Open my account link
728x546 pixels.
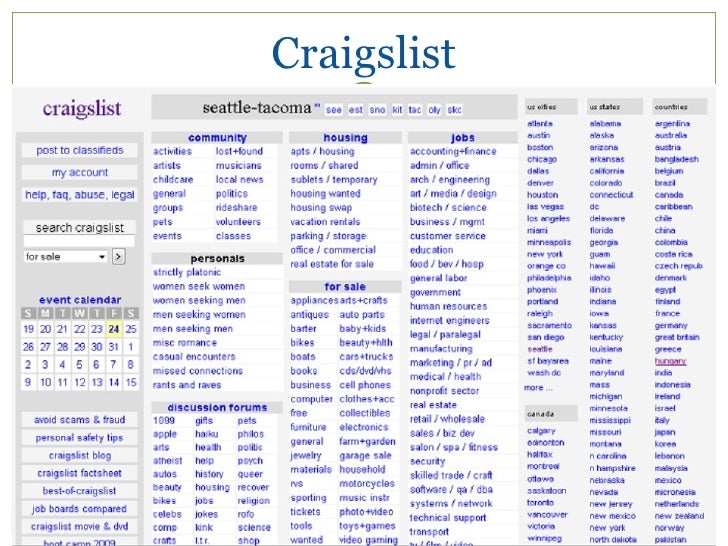click(79, 172)
